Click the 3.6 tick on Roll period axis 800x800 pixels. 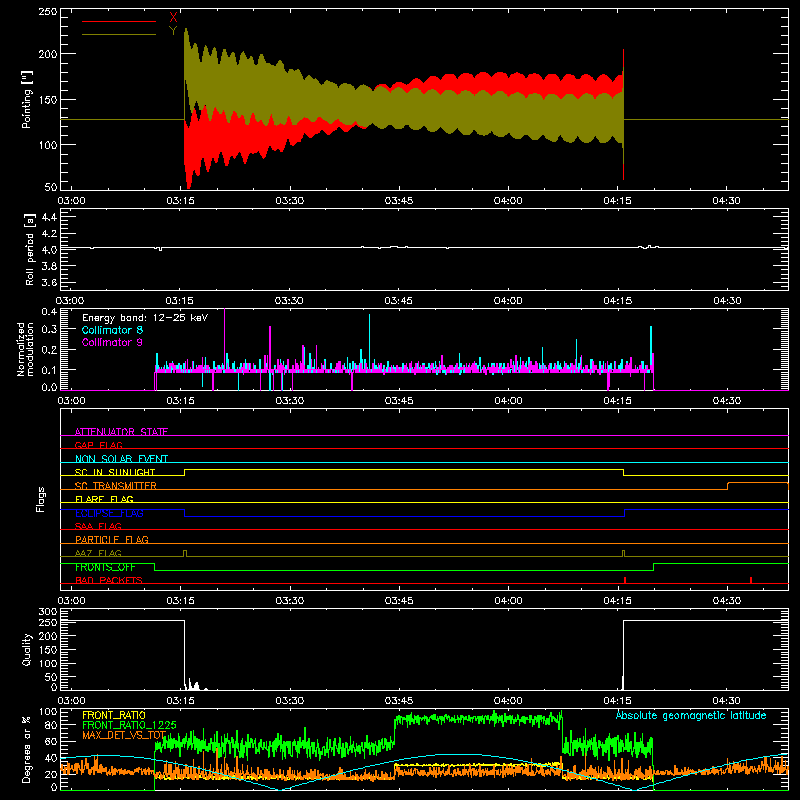pyautogui.click(x=49, y=282)
